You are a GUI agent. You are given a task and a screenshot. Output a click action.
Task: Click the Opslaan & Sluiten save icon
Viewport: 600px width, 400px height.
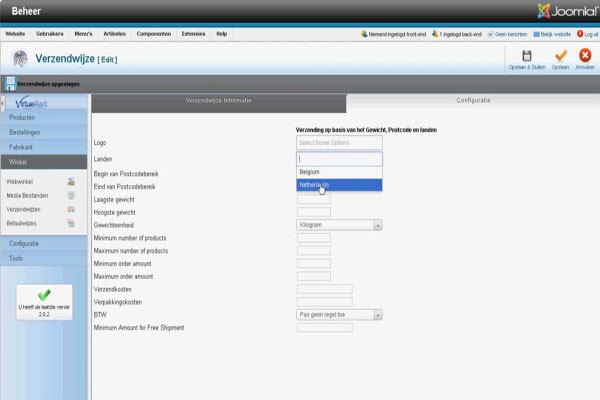pos(527,55)
